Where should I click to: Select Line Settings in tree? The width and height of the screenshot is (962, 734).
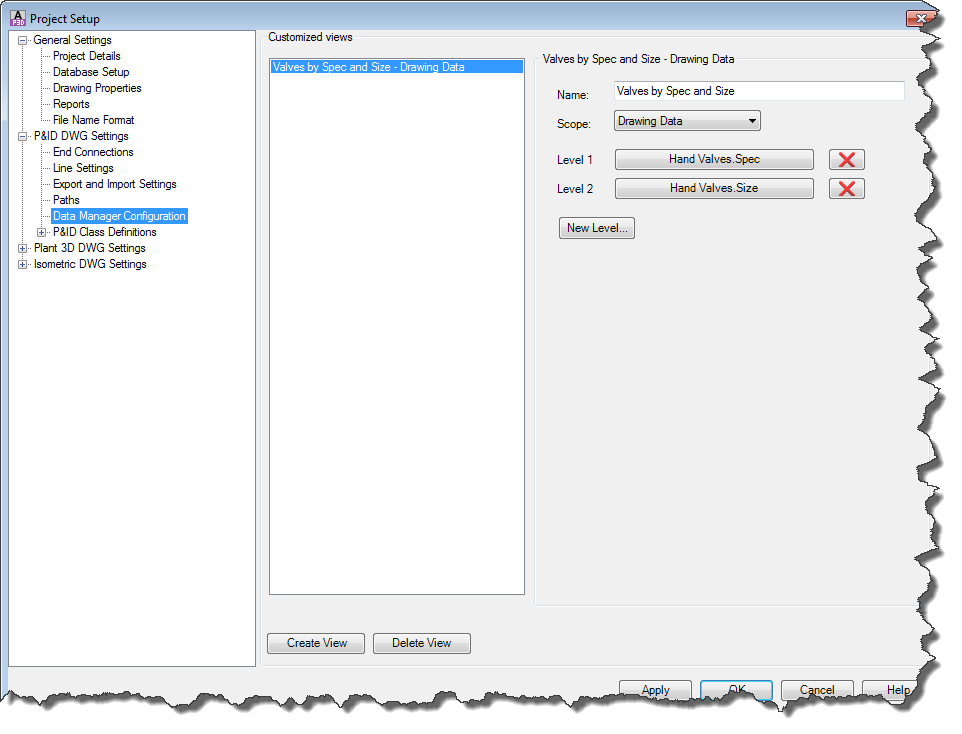point(83,168)
